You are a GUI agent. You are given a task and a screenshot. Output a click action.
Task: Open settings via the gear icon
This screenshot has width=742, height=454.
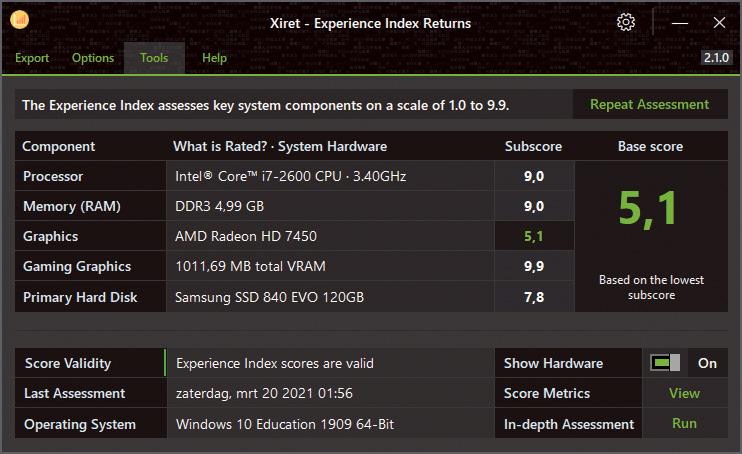(626, 22)
